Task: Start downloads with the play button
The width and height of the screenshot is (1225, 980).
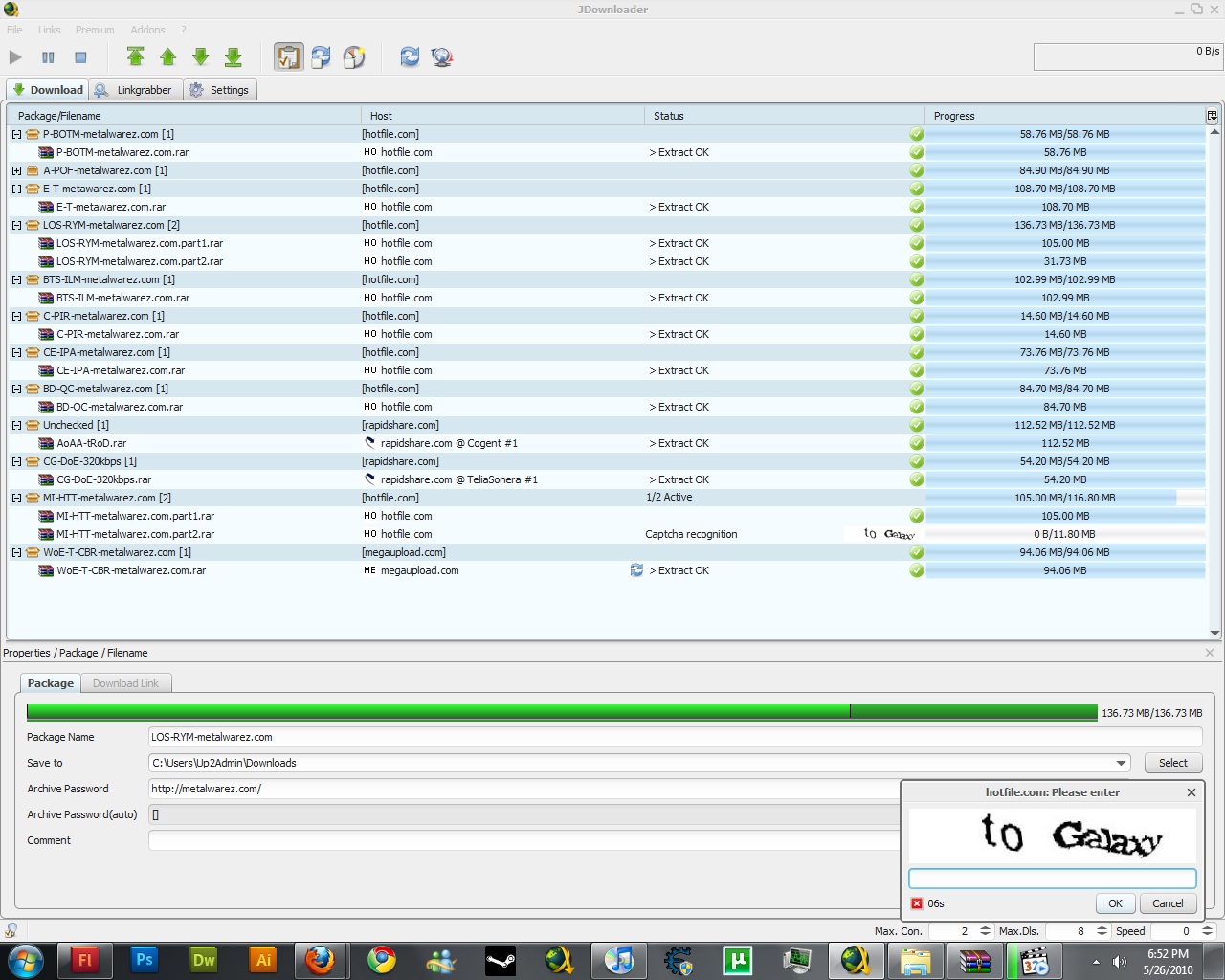Action: [15, 57]
